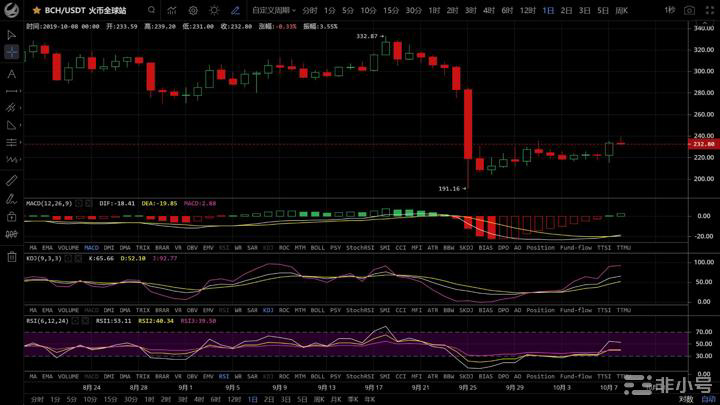Open the search magnifier beside pair name
This screenshot has width=720, height=405.
(151, 10)
